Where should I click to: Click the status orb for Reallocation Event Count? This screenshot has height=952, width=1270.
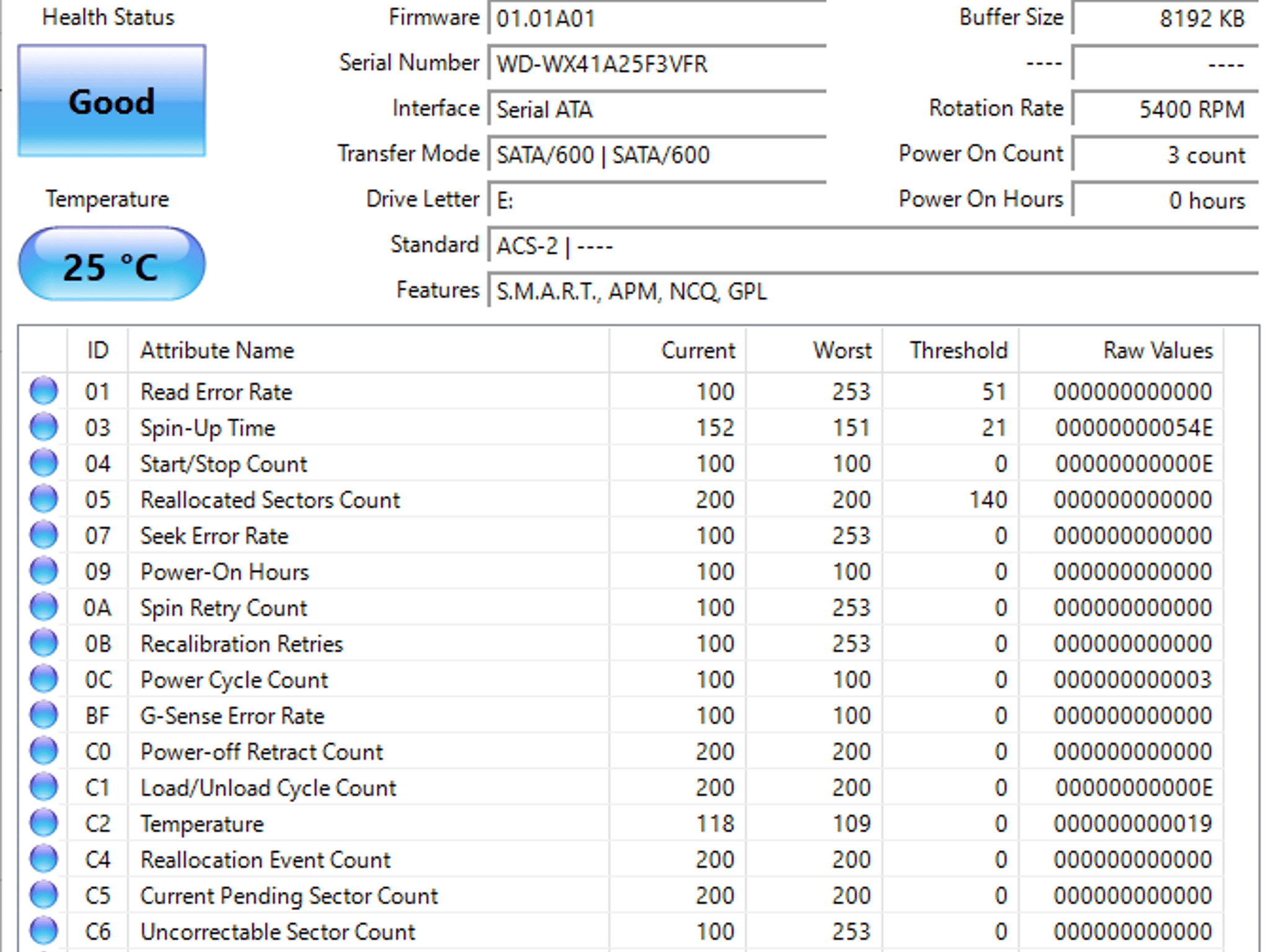[44, 858]
